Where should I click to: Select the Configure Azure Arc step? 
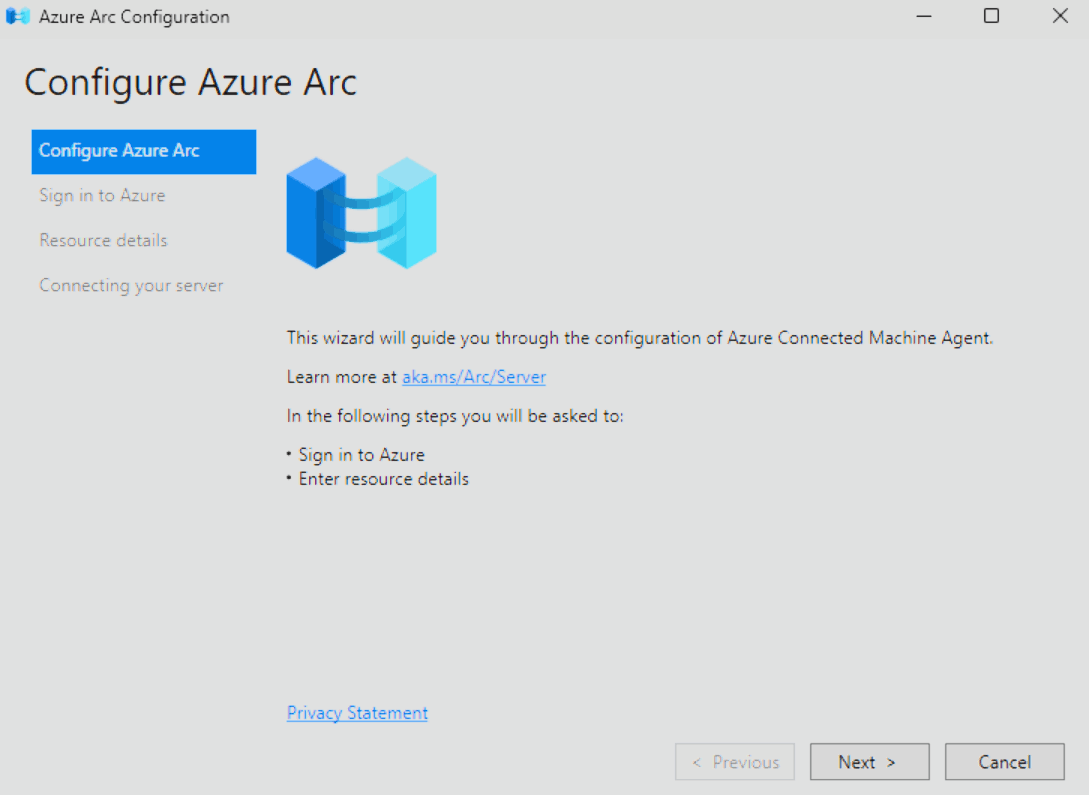[144, 151]
